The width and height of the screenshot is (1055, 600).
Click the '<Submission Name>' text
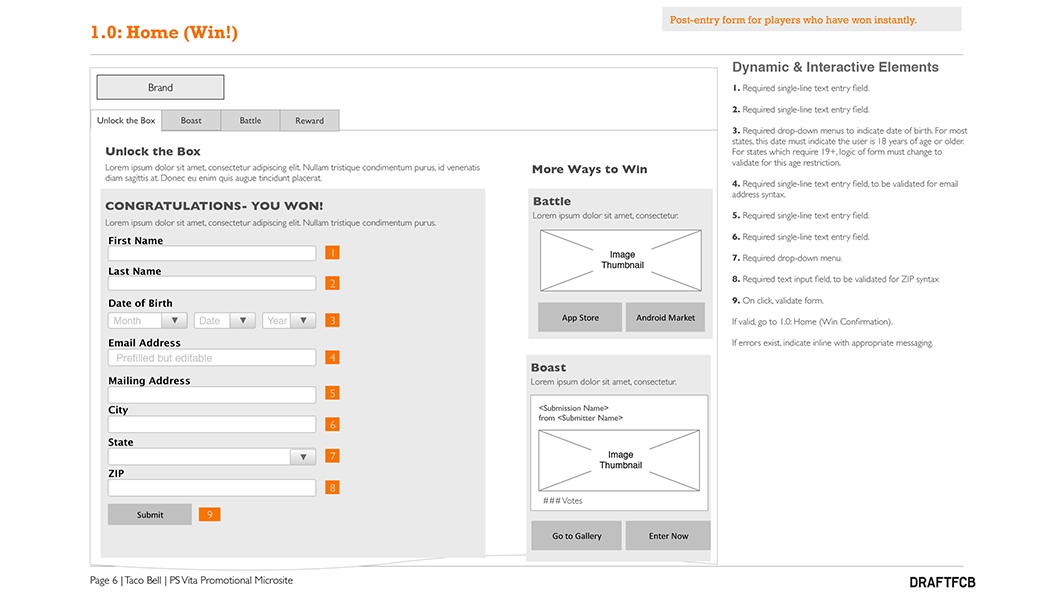(573, 408)
